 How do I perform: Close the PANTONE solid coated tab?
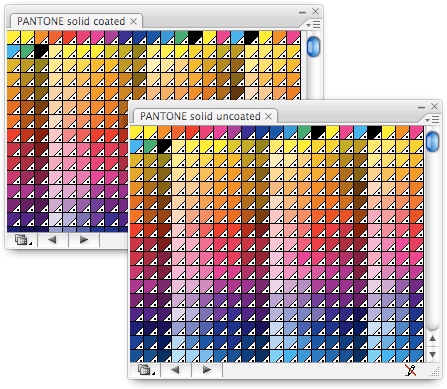tap(133, 22)
